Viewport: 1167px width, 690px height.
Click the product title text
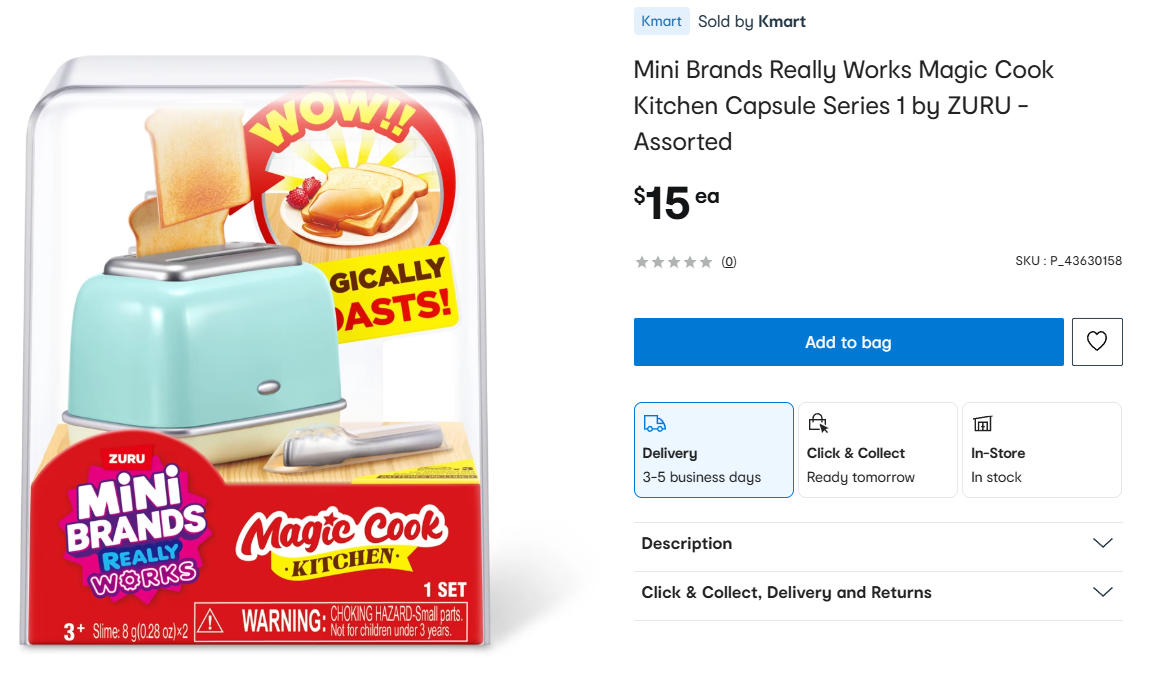843,106
